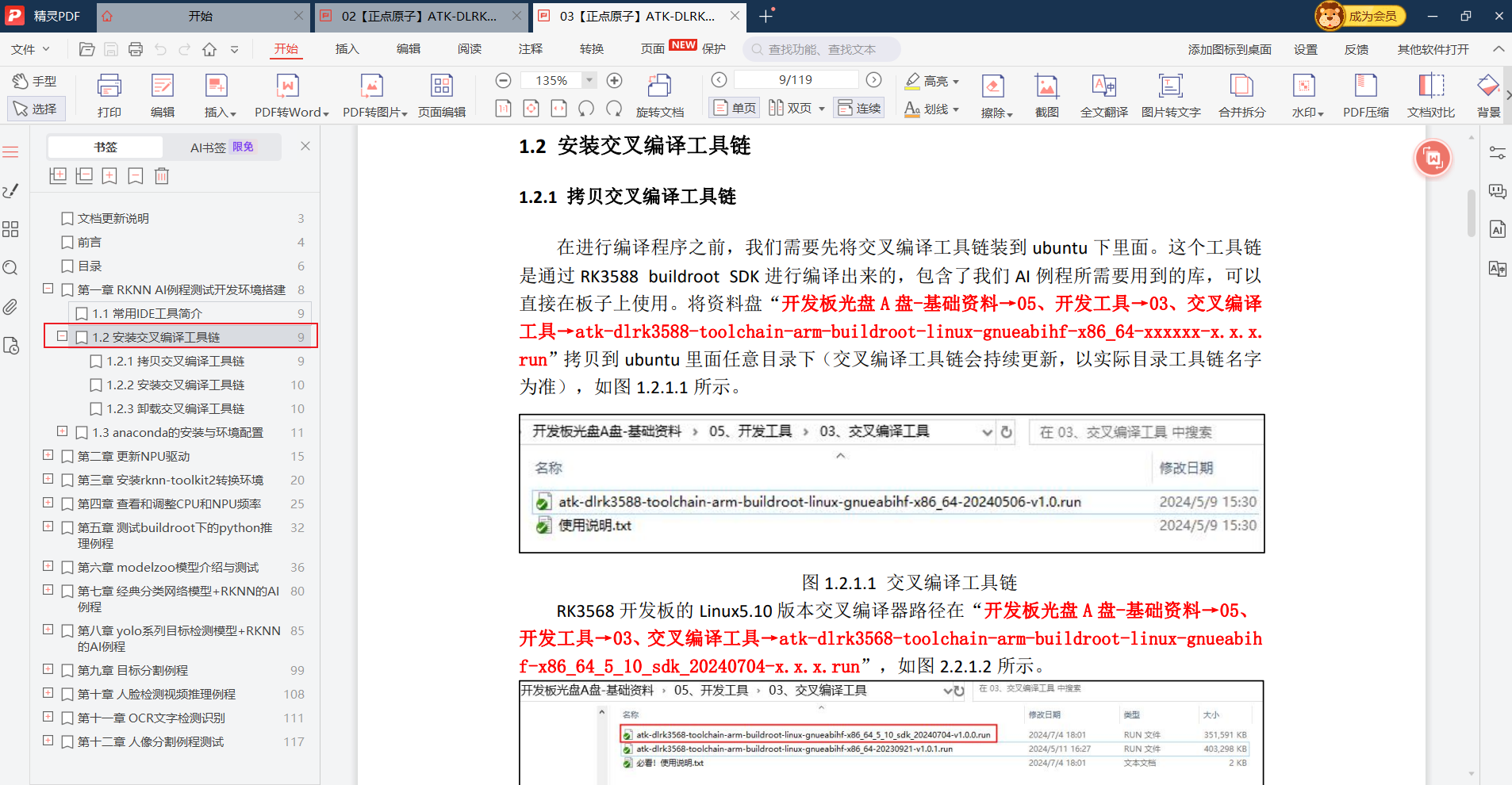This screenshot has width=1512, height=785.
Task: Collapse the ribbon with the chevron
Action: [1499, 49]
